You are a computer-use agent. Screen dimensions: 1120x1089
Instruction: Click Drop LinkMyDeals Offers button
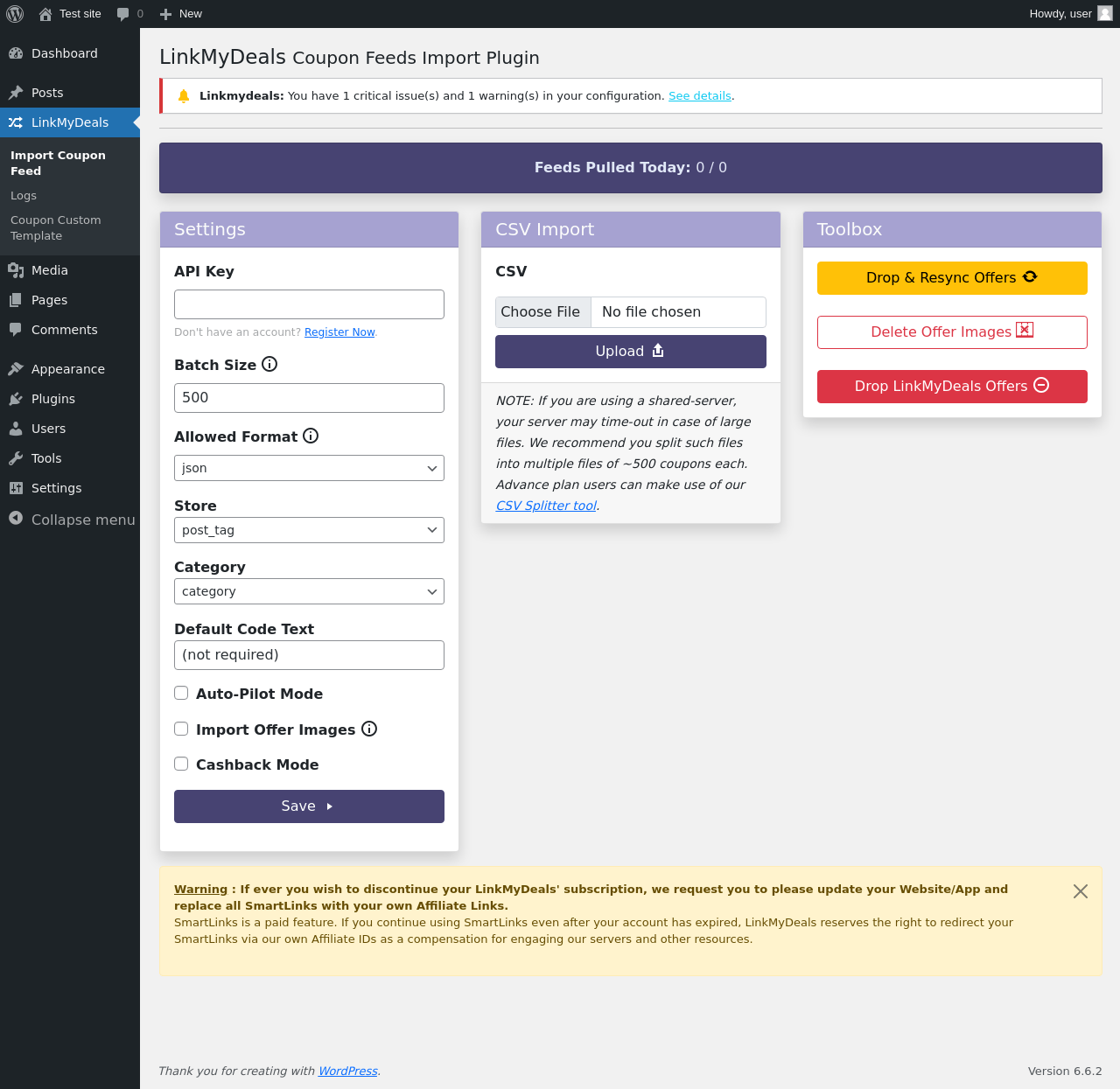click(952, 387)
